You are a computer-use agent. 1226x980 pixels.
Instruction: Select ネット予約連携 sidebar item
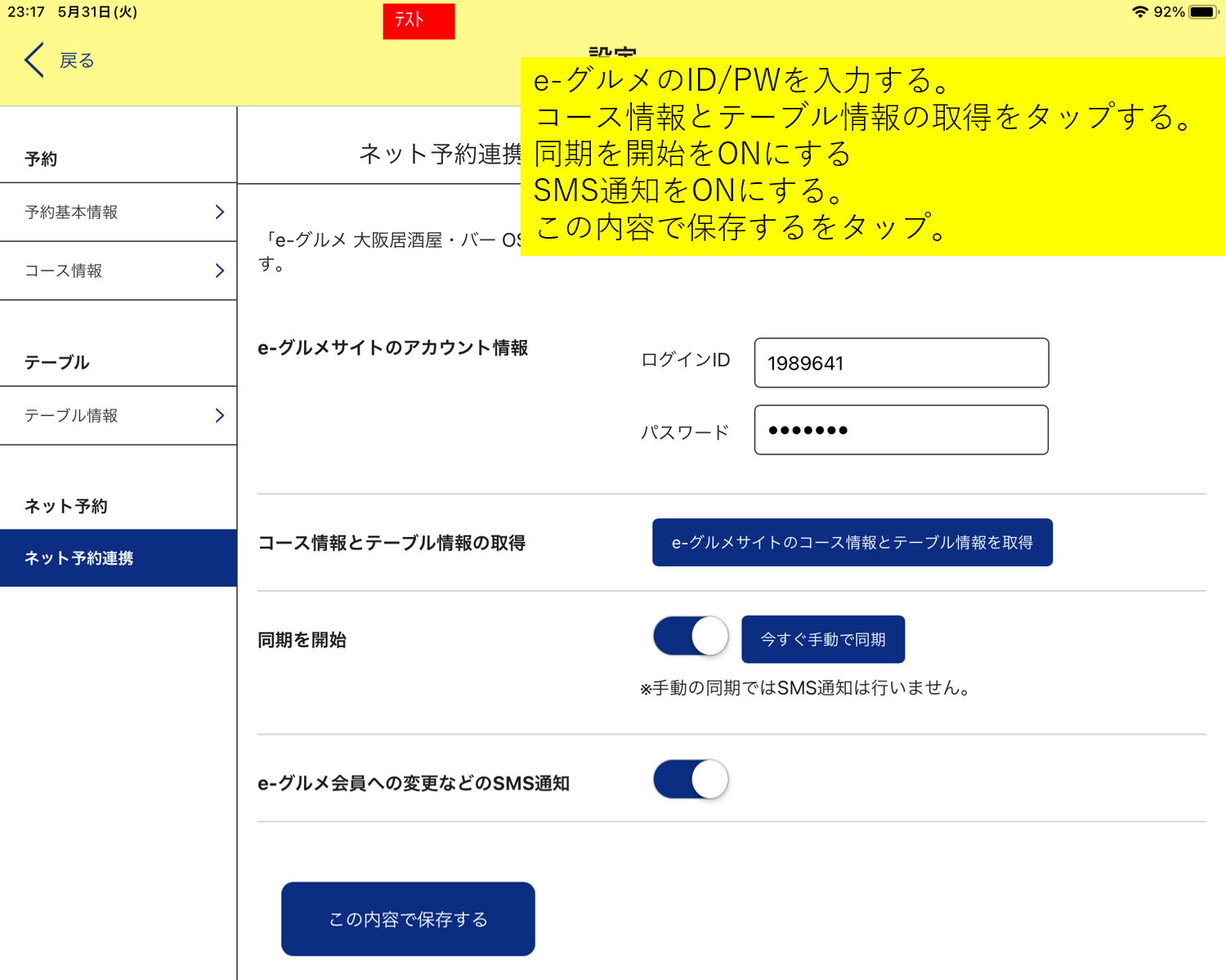(x=119, y=557)
